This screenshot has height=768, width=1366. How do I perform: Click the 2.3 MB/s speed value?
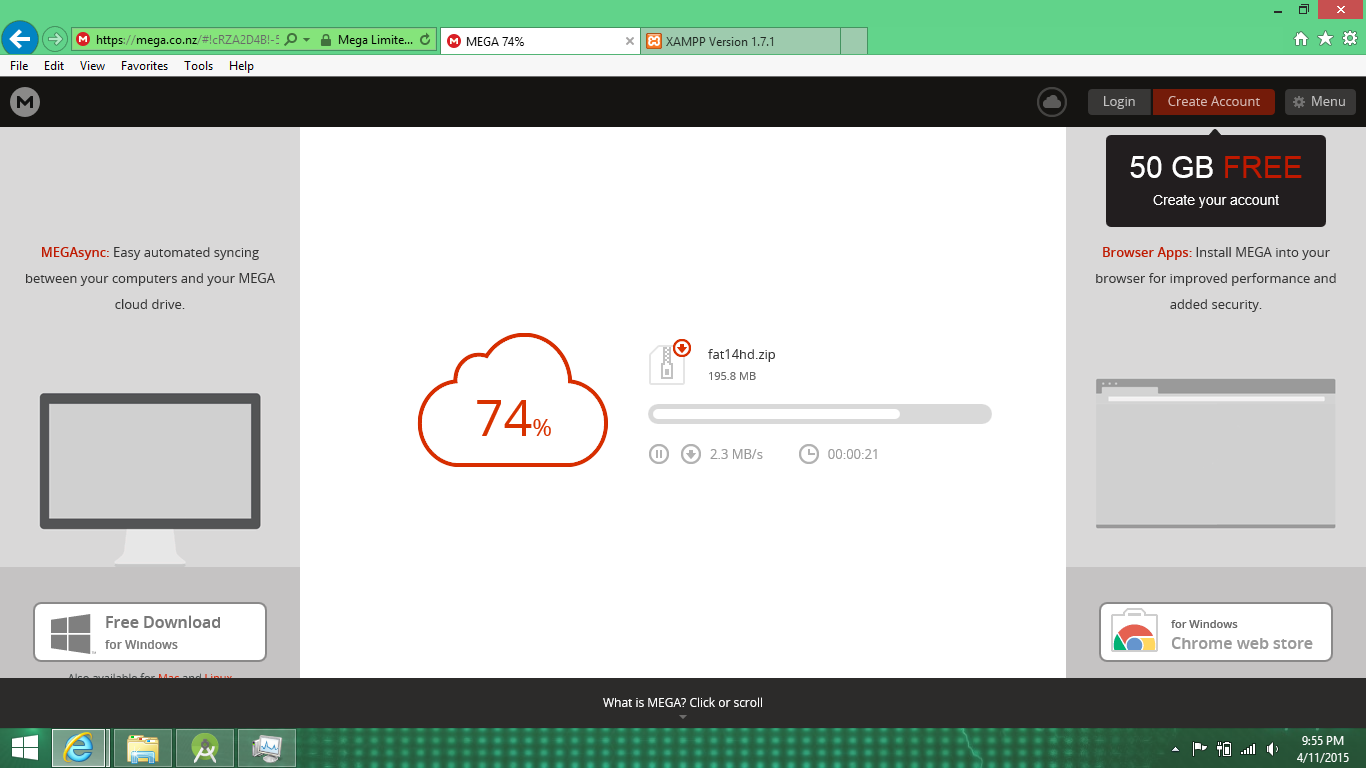[x=736, y=455]
